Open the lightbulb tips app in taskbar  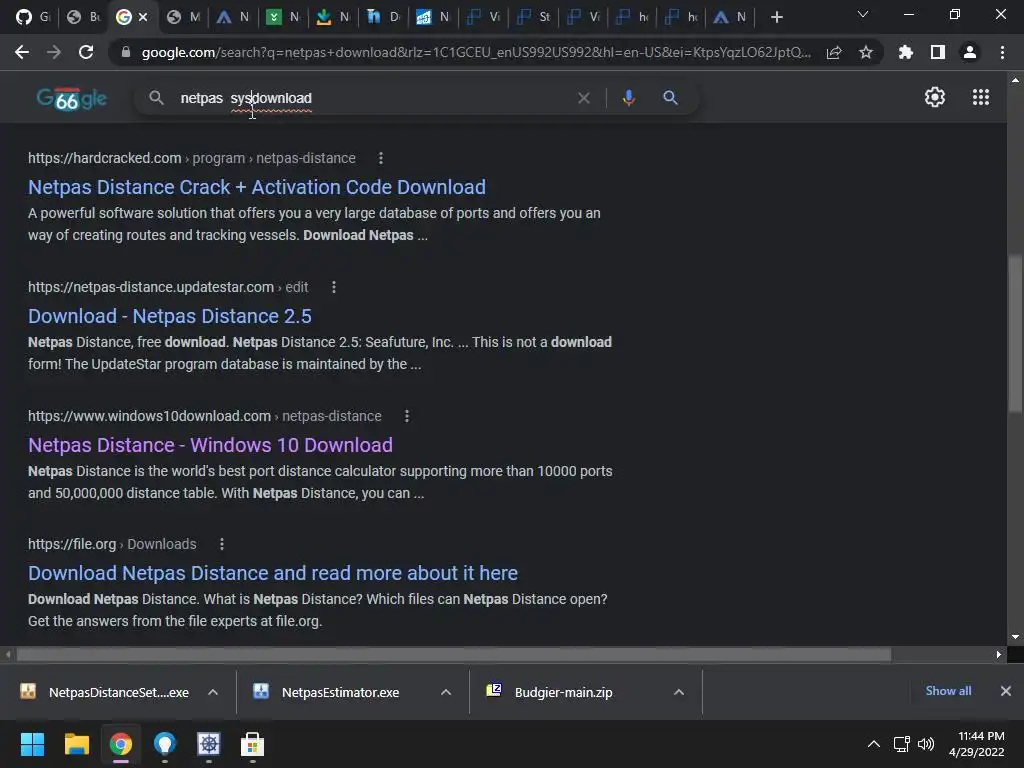[x=165, y=744]
